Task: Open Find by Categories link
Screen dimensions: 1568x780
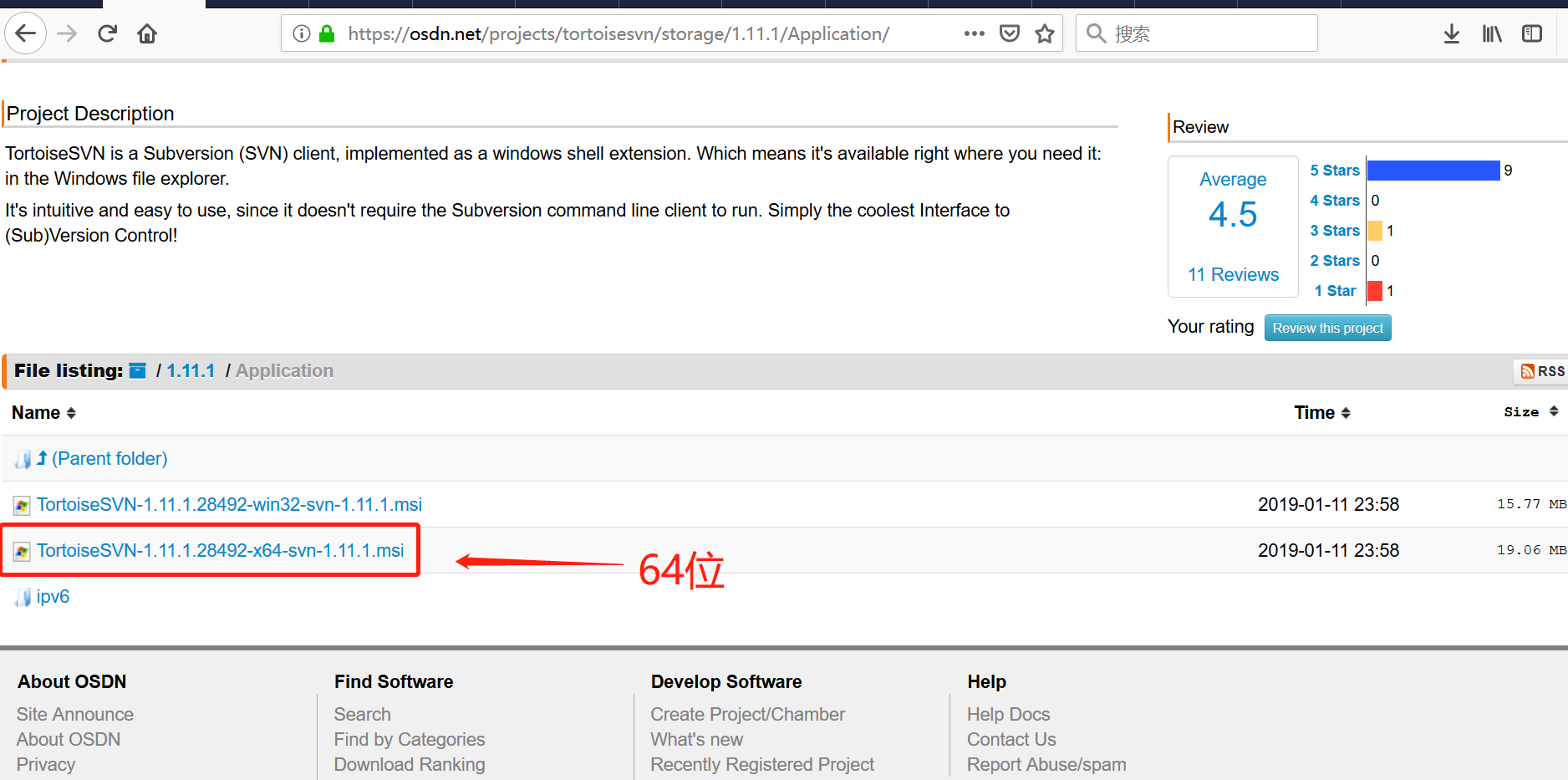Action: tap(410, 739)
